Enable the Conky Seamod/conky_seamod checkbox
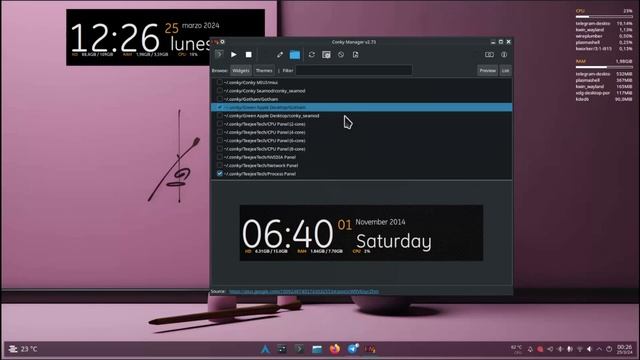The height and width of the screenshot is (360, 640). (220, 91)
